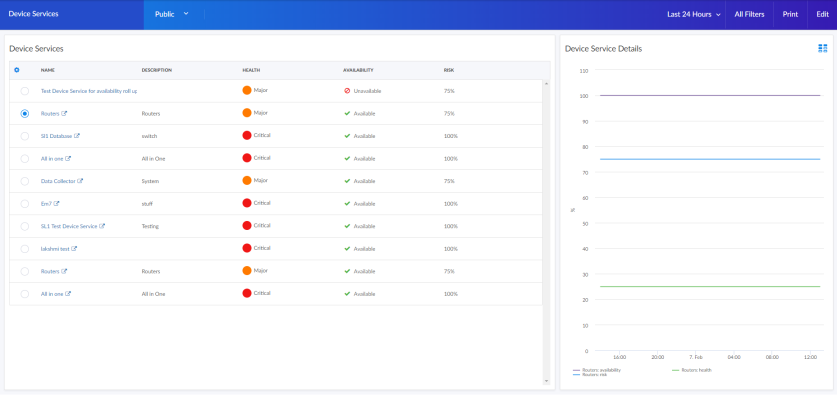The width and height of the screenshot is (837, 400).
Task: Click external link icon beside lakshmi test
Action: click(74, 249)
